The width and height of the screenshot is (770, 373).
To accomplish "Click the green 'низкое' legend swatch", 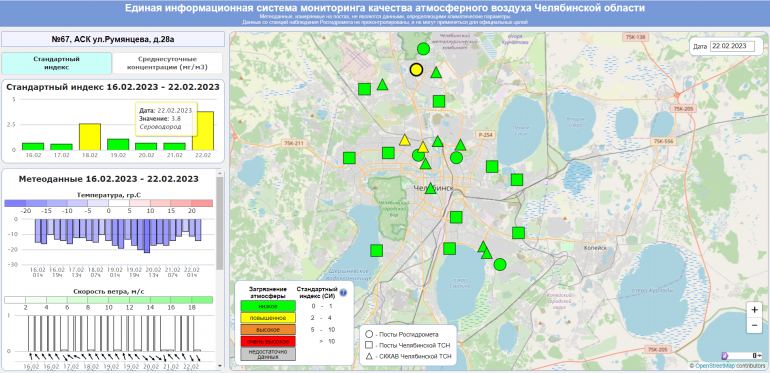I will (268, 306).
